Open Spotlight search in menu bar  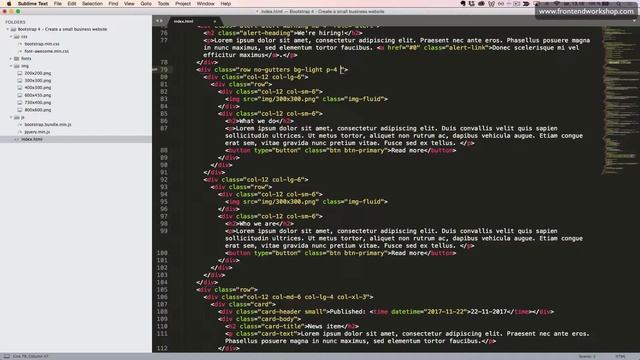(619, 4)
